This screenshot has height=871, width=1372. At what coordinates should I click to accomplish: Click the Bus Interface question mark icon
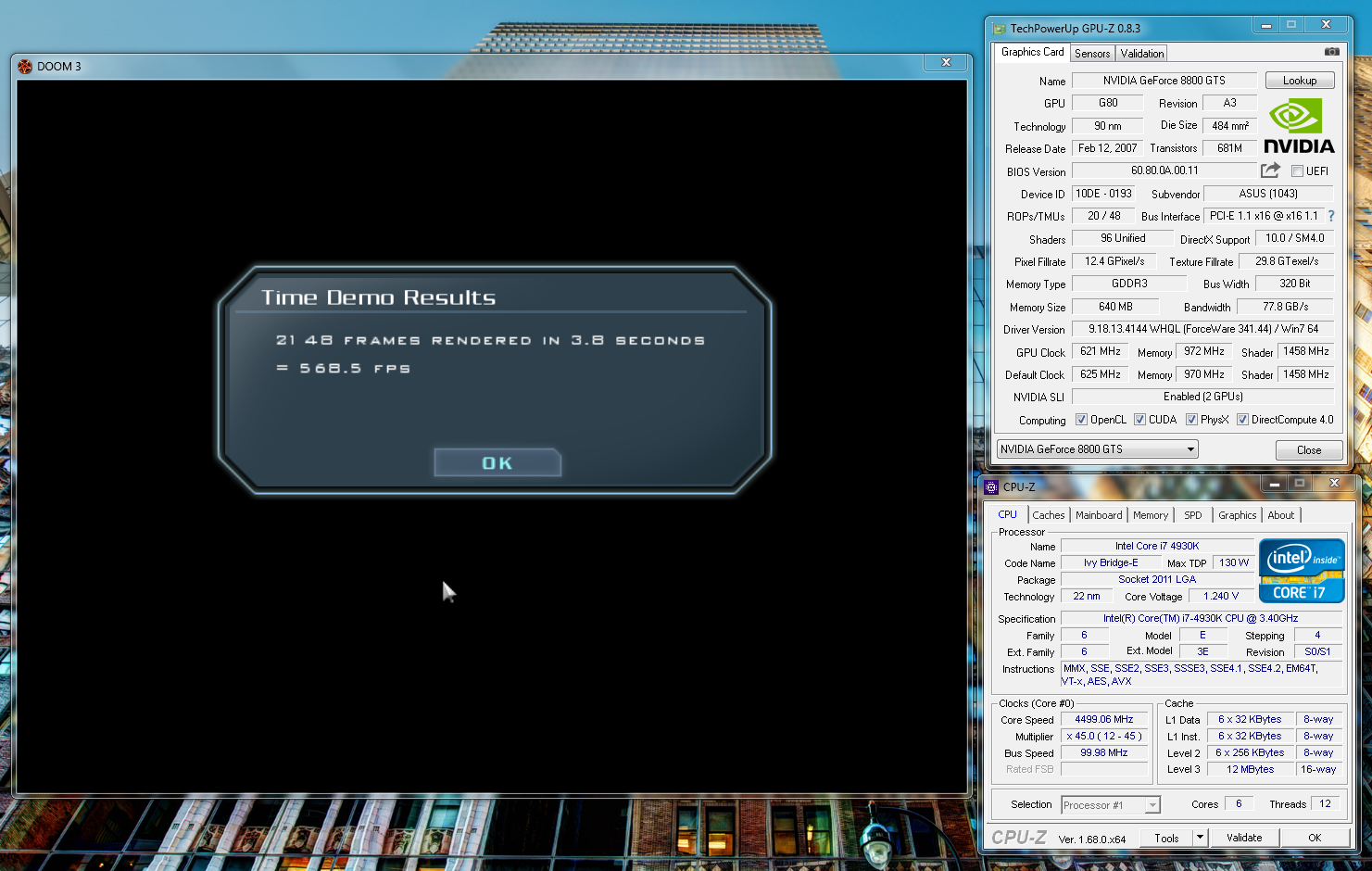point(1331,216)
